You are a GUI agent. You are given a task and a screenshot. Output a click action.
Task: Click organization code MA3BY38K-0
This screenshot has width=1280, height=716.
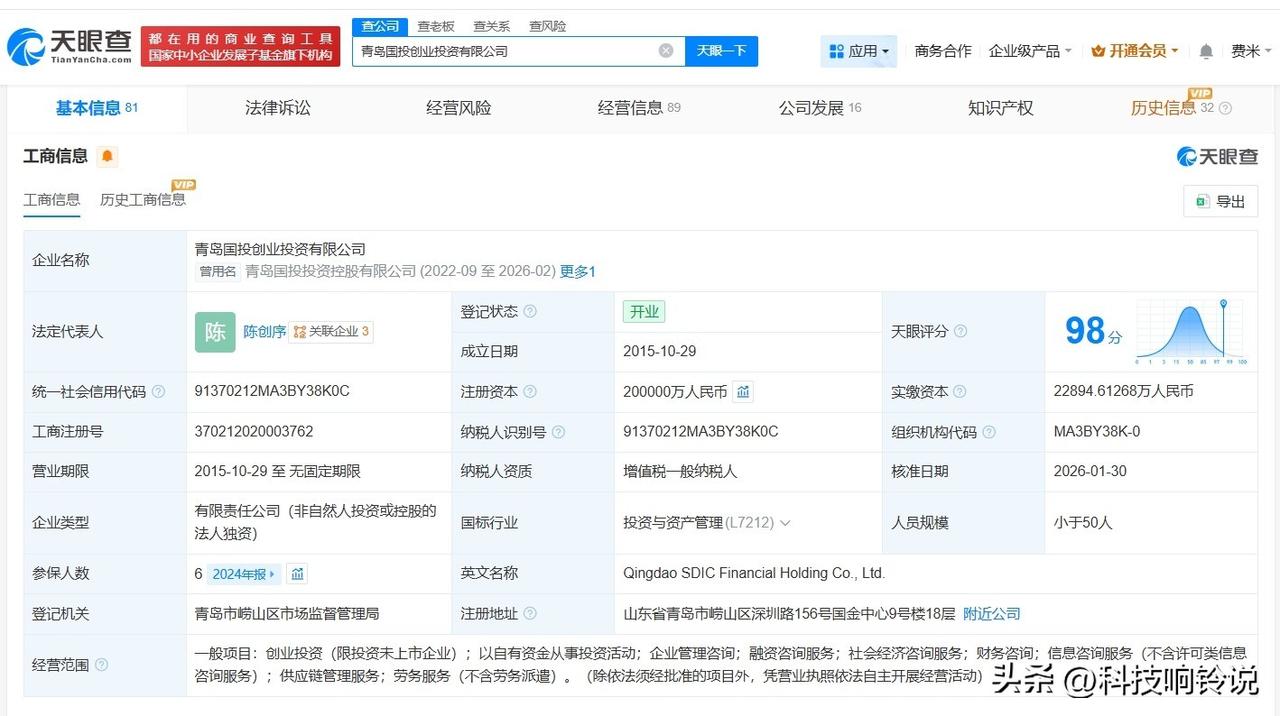1097,432
